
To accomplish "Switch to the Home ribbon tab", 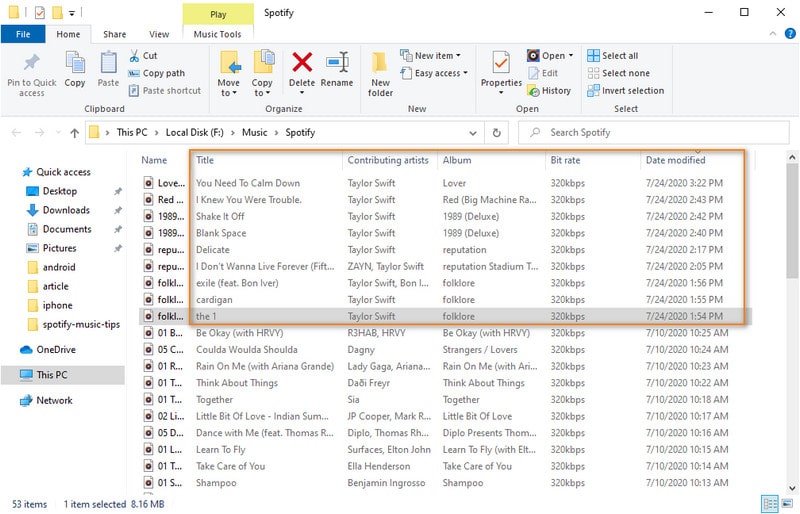I will (x=68, y=34).
